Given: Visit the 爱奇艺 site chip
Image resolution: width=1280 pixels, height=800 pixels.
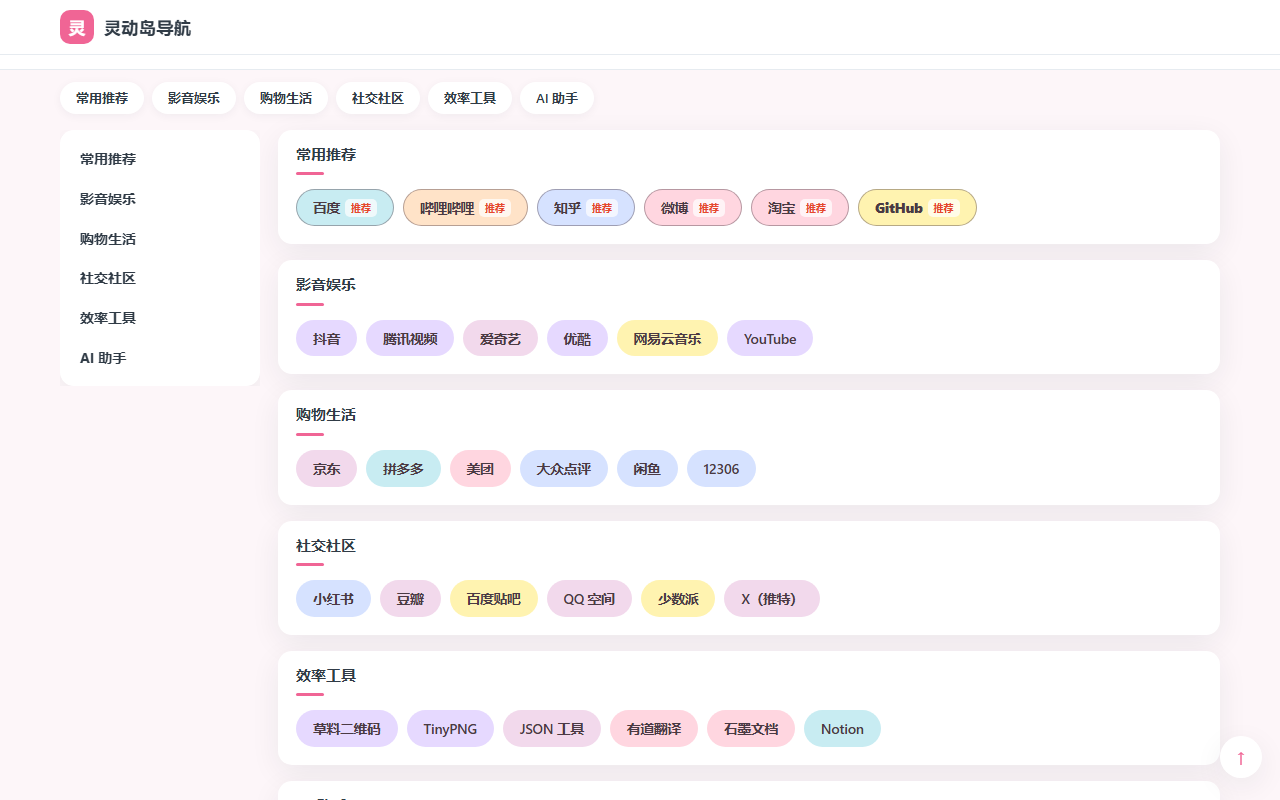Looking at the screenshot, I should (500, 339).
